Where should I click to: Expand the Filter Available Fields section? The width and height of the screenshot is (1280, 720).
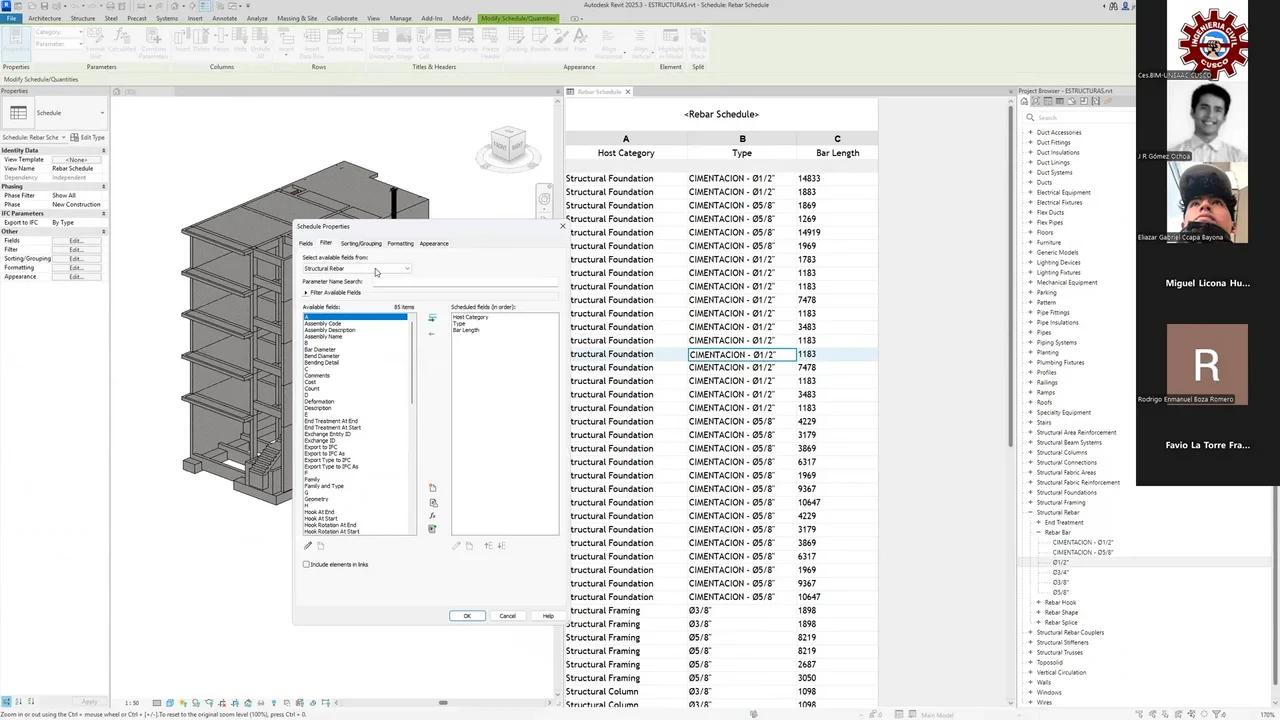pos(306,293)
